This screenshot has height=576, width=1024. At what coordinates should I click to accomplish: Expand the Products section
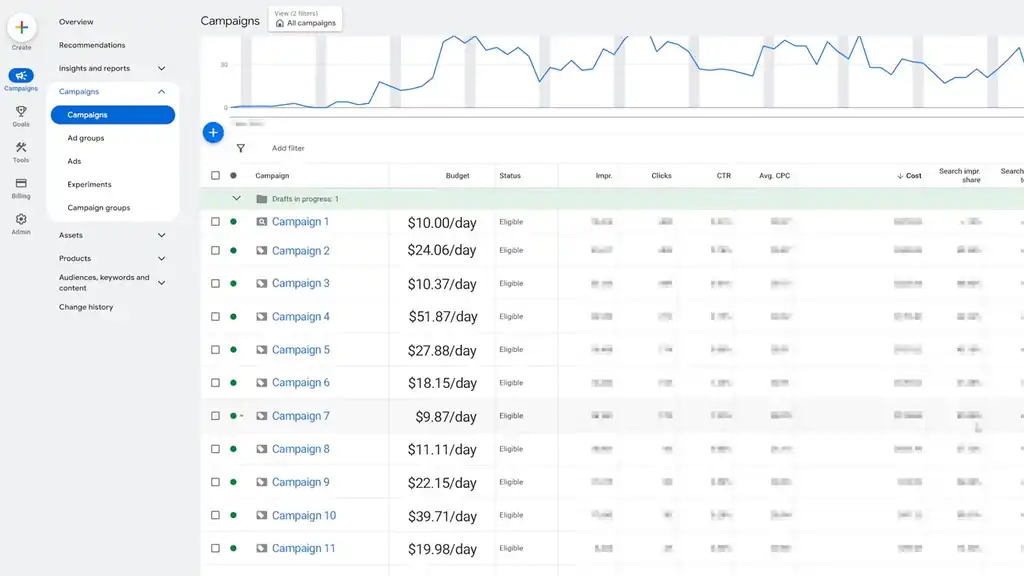(161, 259)
